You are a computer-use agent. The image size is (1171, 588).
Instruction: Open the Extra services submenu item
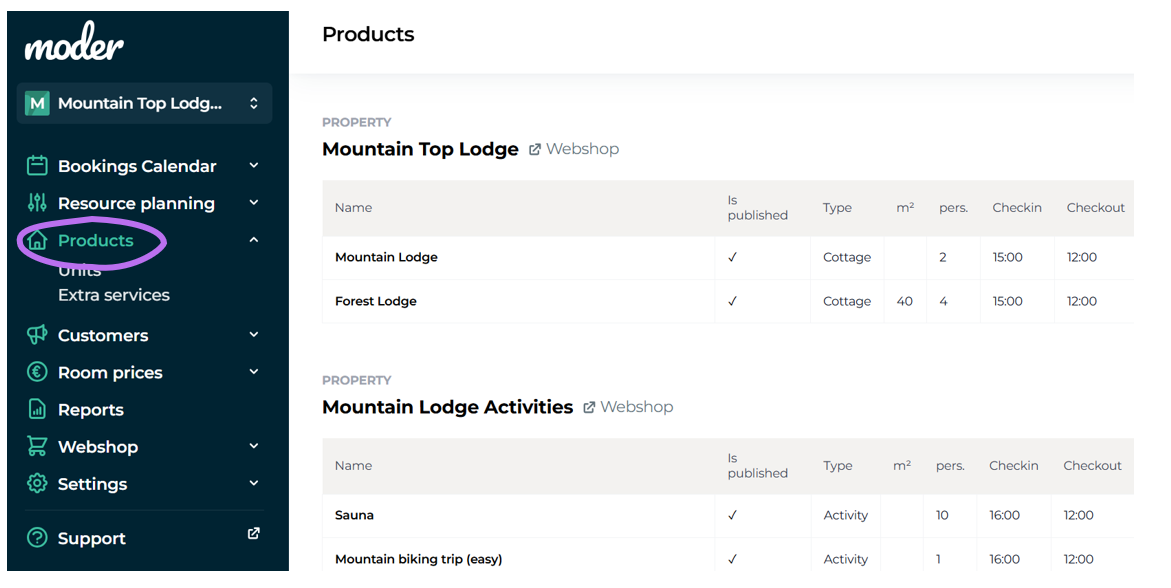(114, 295)
